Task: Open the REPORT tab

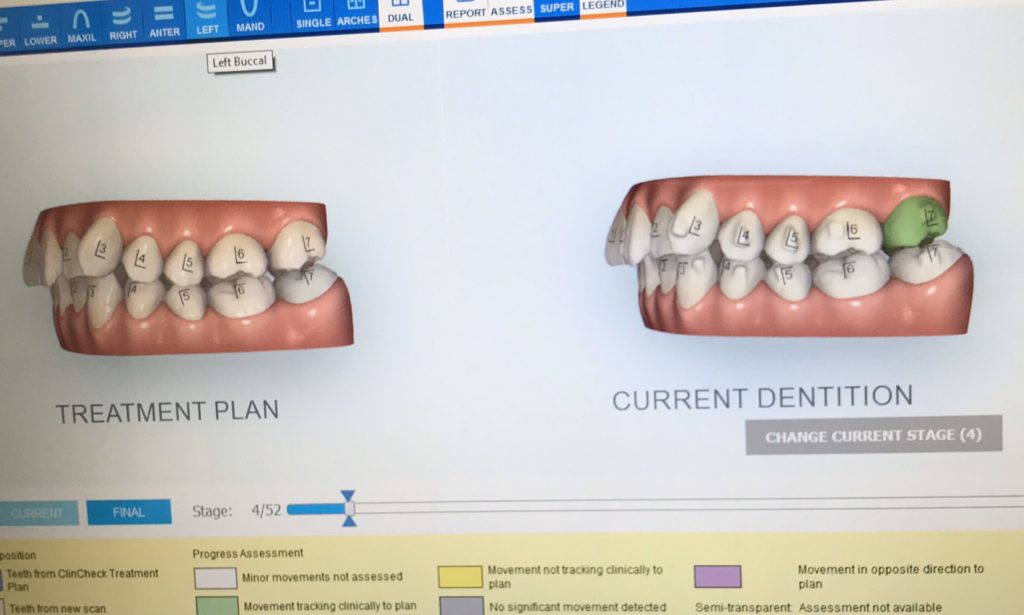Action: (466, 10)
